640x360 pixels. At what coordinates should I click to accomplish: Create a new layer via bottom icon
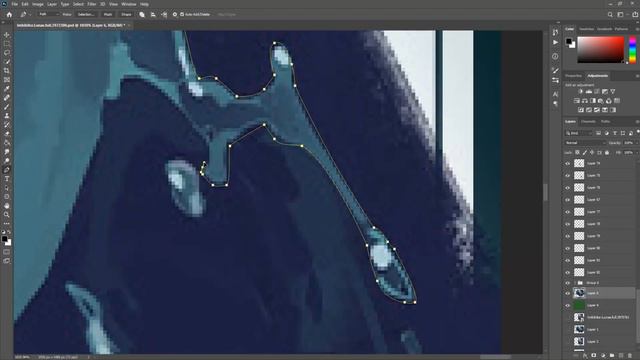click(x=621, y=356)
